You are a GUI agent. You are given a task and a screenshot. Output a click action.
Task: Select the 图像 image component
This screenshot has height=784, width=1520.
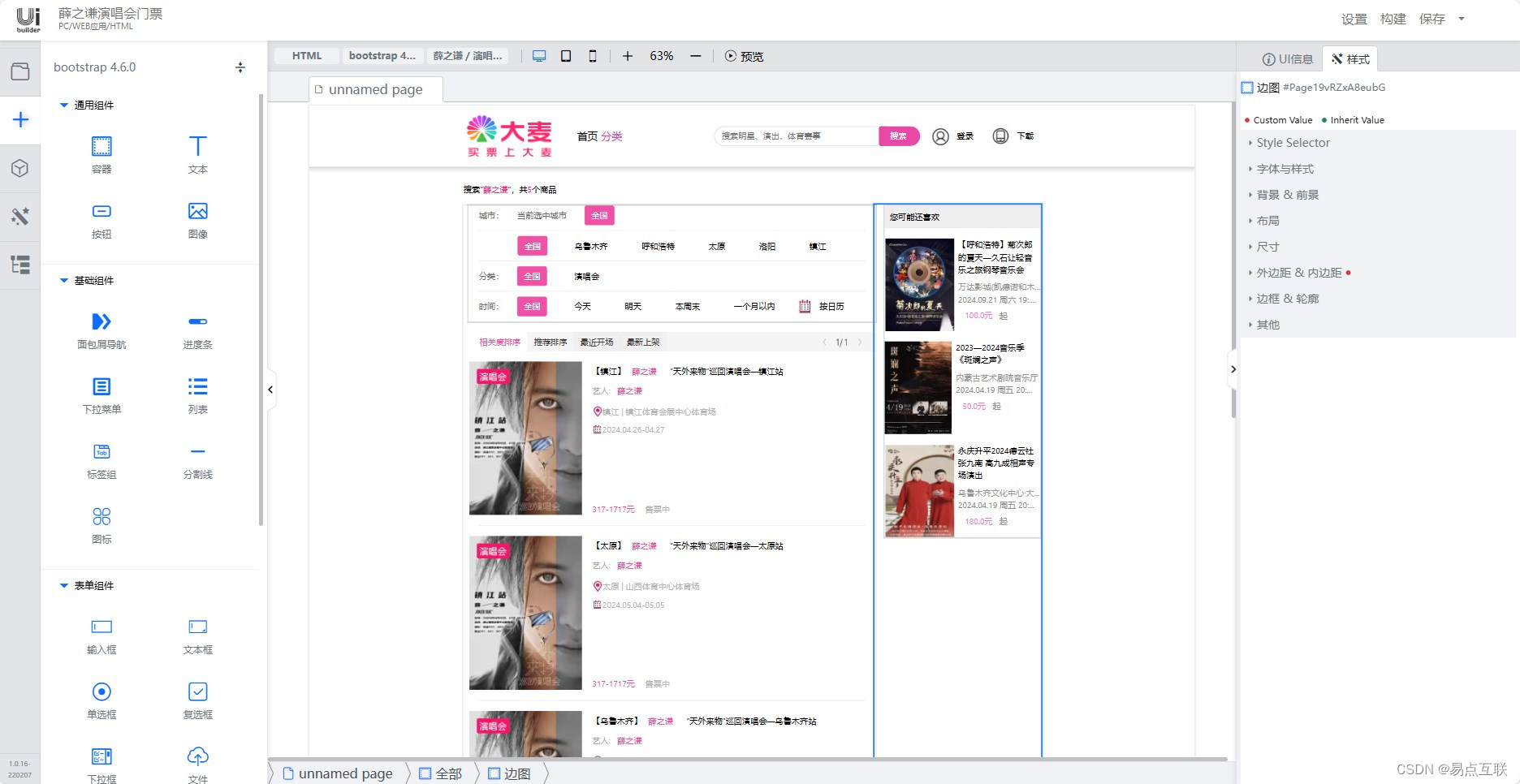point(197,220)
